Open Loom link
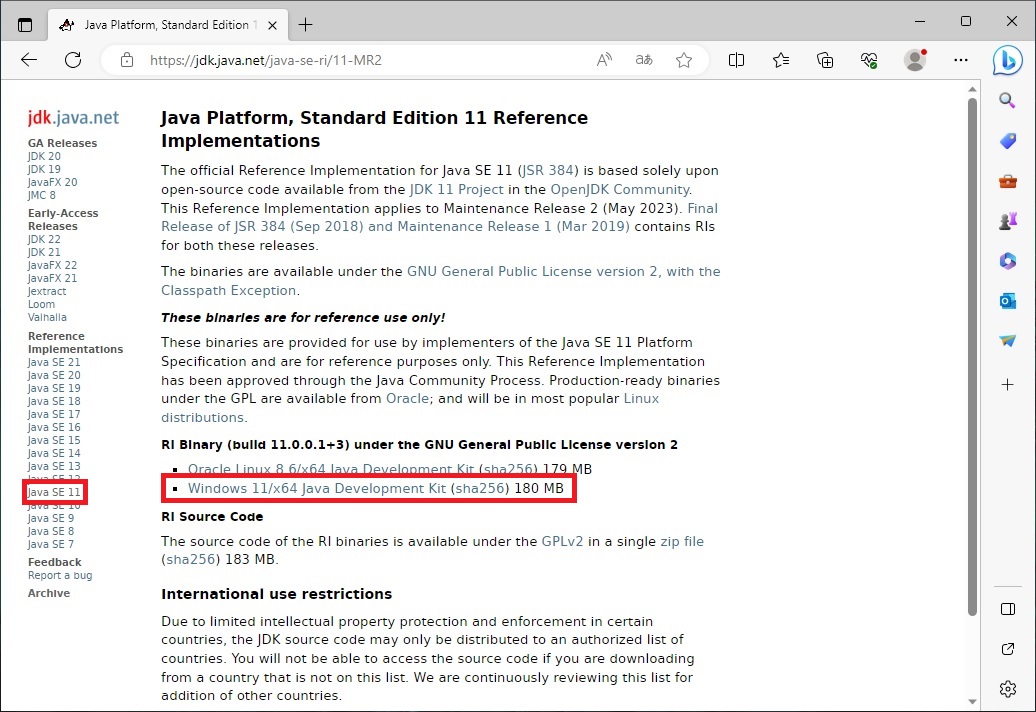This screenshot has height=712, width=1036. tap(42, 304)
